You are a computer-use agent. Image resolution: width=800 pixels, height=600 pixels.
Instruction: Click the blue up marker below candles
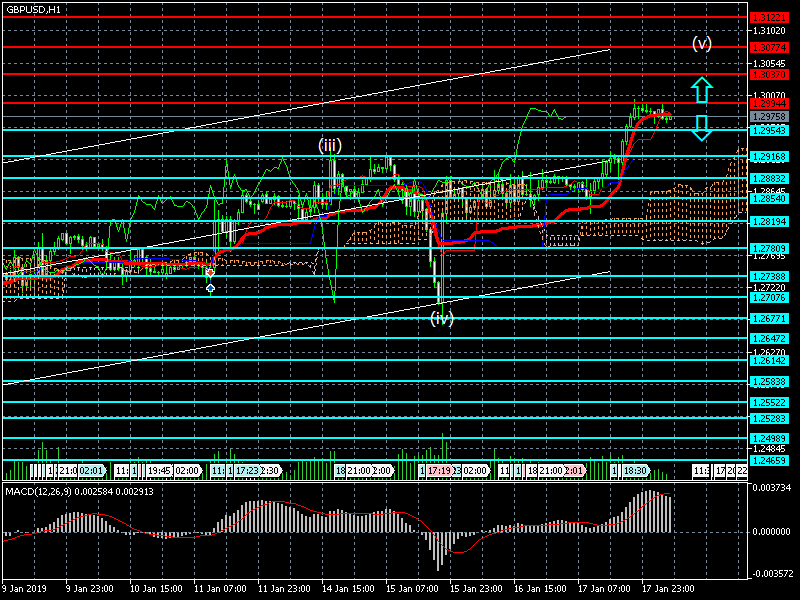tap(210, 288)
